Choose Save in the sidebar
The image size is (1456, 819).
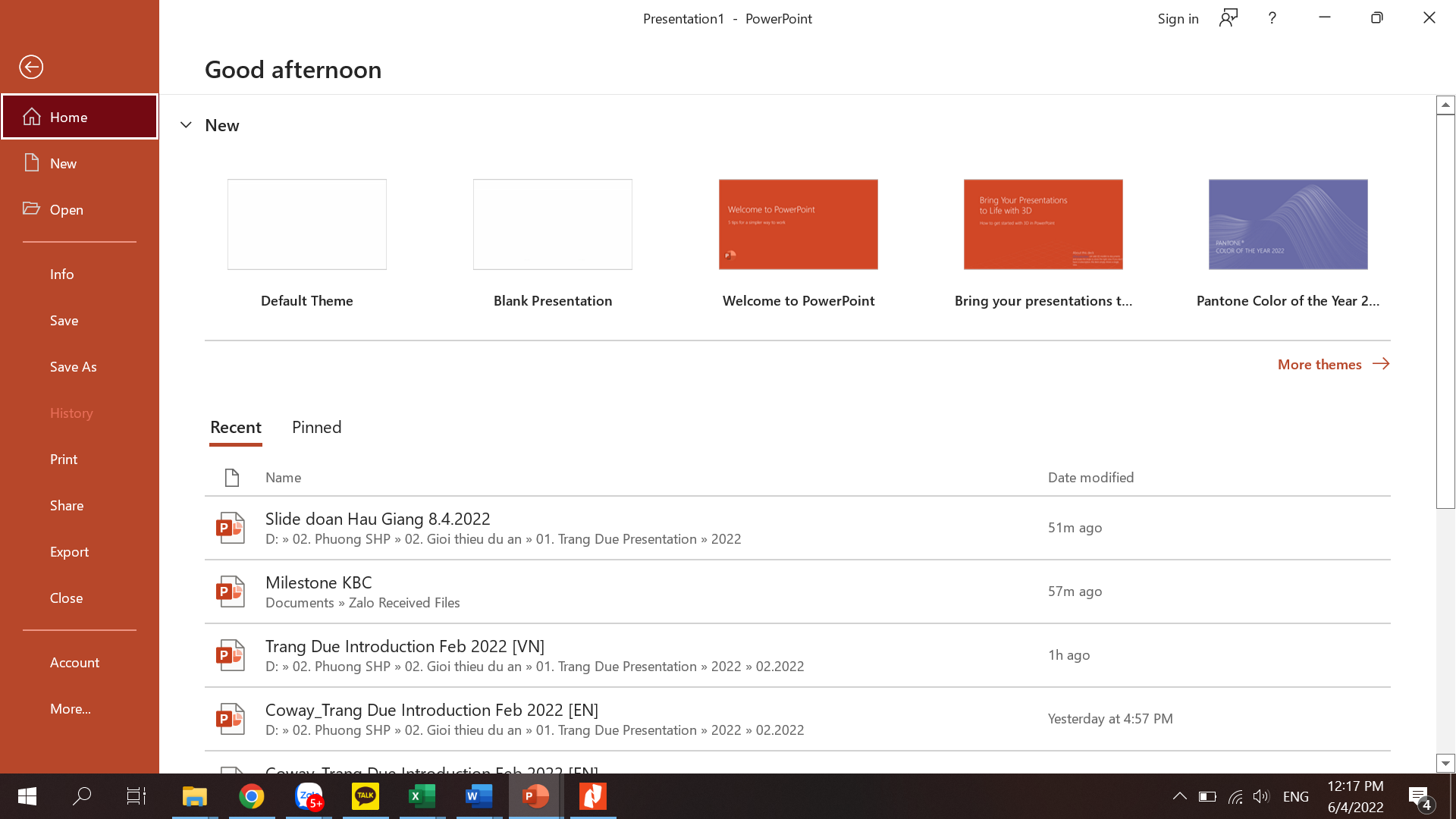pos(80,320)
